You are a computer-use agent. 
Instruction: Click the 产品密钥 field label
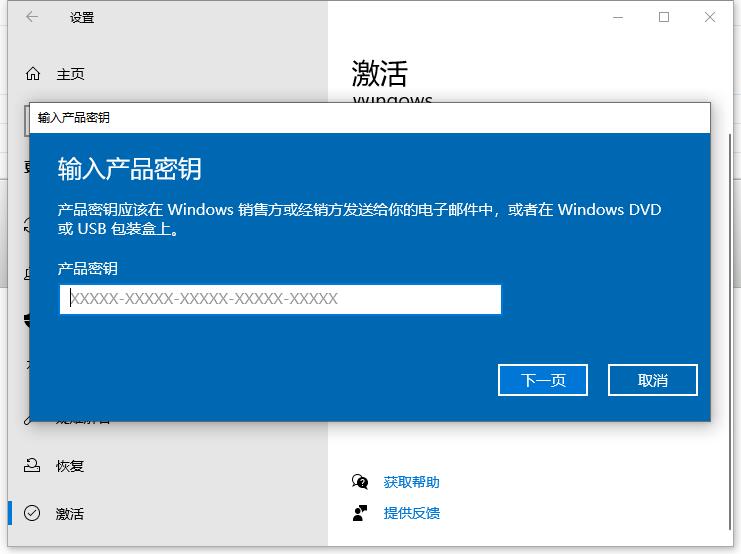87,268
